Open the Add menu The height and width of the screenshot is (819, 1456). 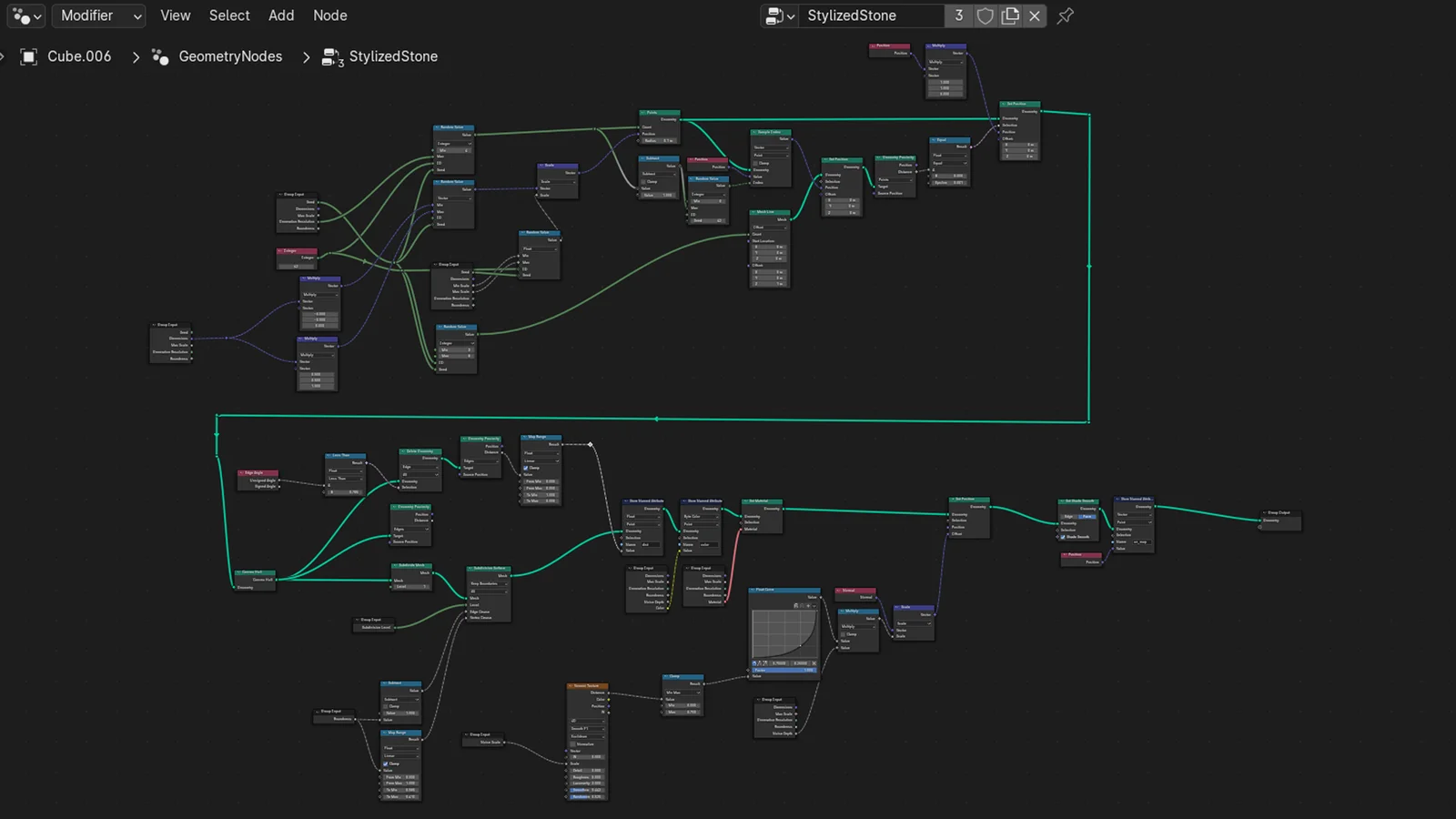coord(280,15)
